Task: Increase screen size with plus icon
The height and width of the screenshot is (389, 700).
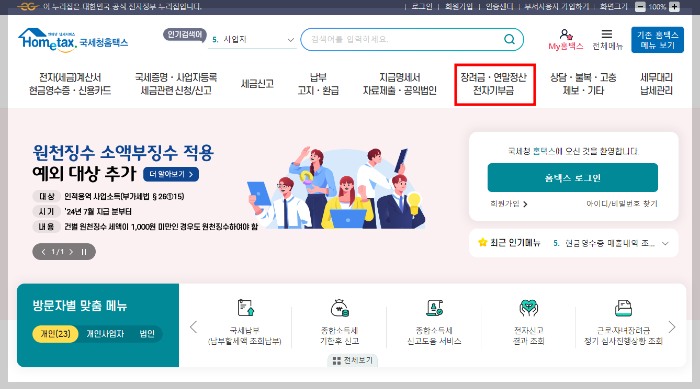Action: [x=675, y=7]
